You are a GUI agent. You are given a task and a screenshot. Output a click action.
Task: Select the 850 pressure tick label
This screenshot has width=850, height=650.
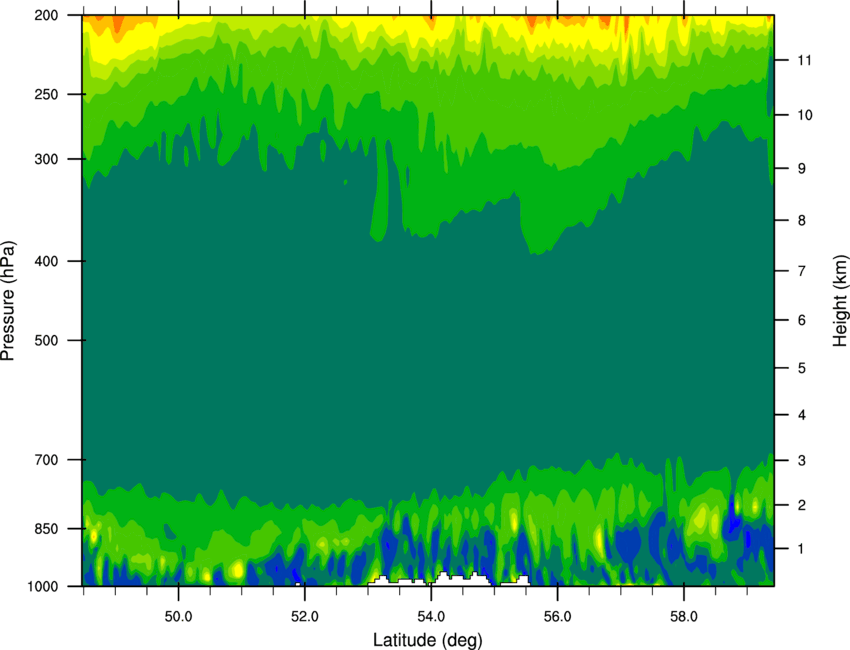click(46, 529)
